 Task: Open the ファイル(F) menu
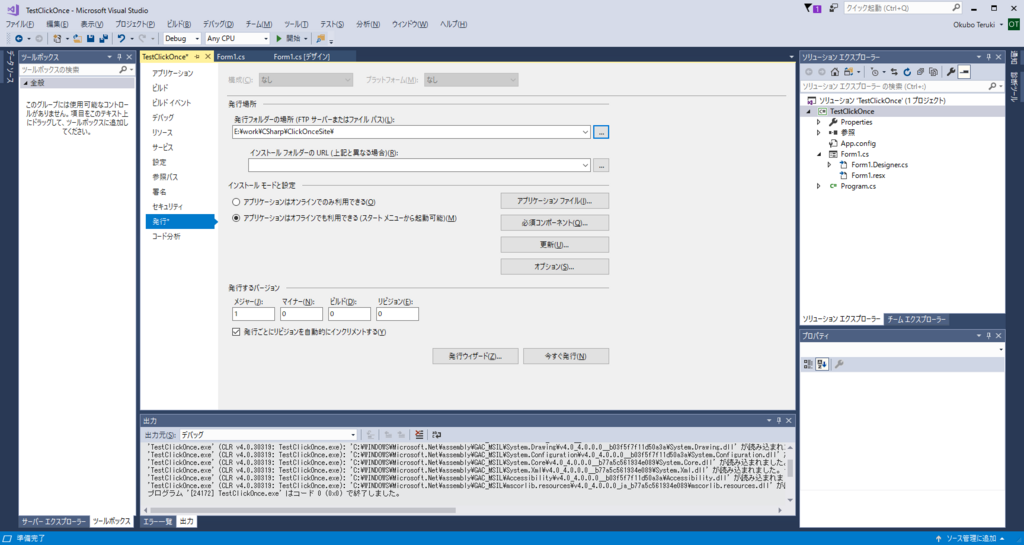[x=20, y=24]
